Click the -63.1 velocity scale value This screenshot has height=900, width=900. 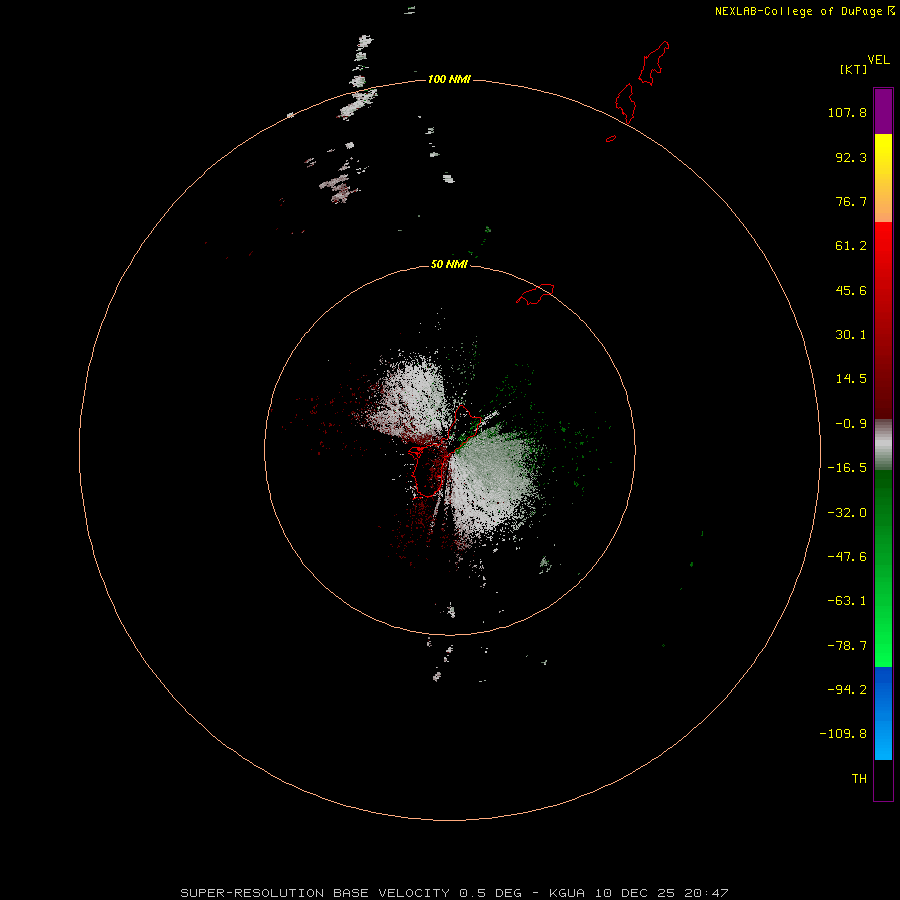point(847,601)
